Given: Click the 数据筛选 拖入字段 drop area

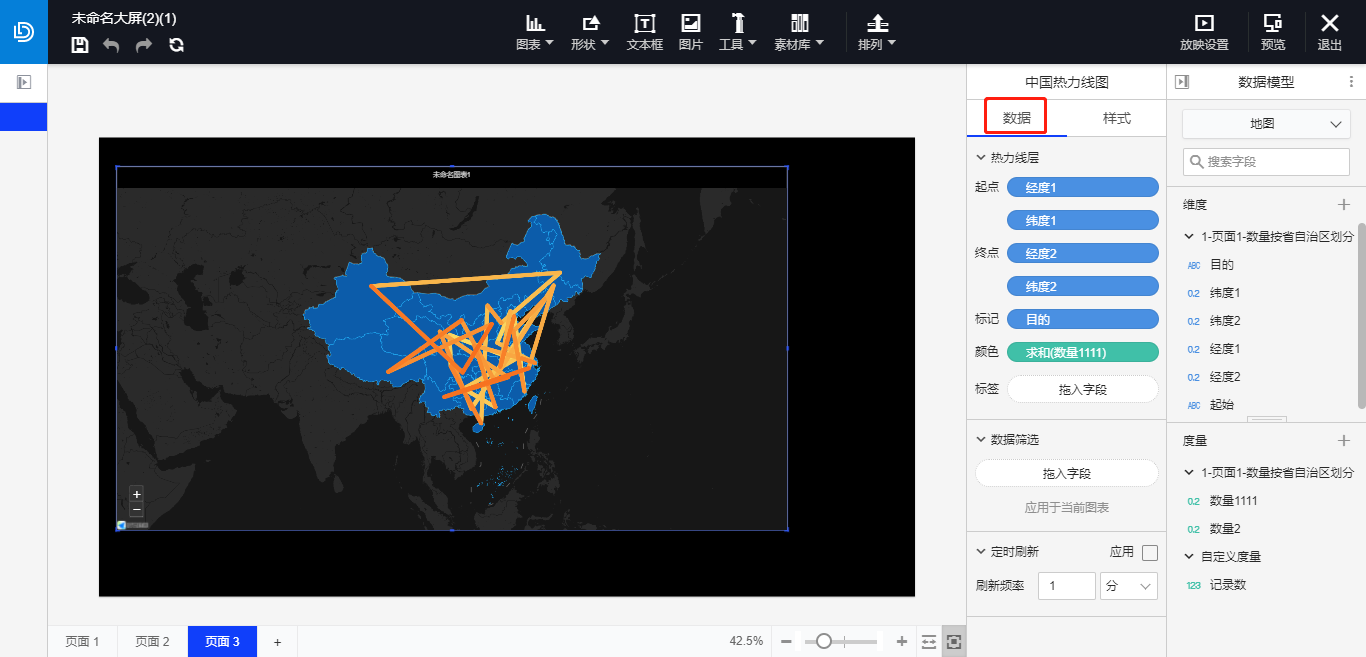Looking at the screenshot, I should [x=1067, y=474].
